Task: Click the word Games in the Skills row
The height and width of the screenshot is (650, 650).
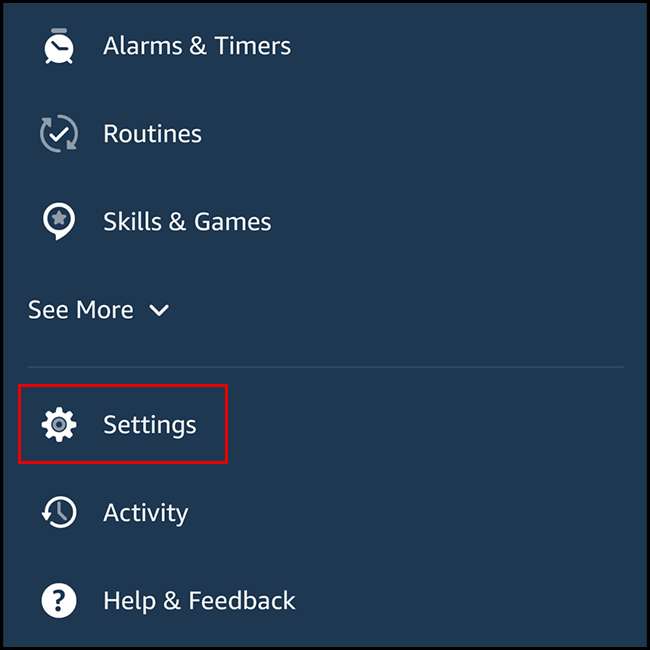Action: (x=233, y=222)
